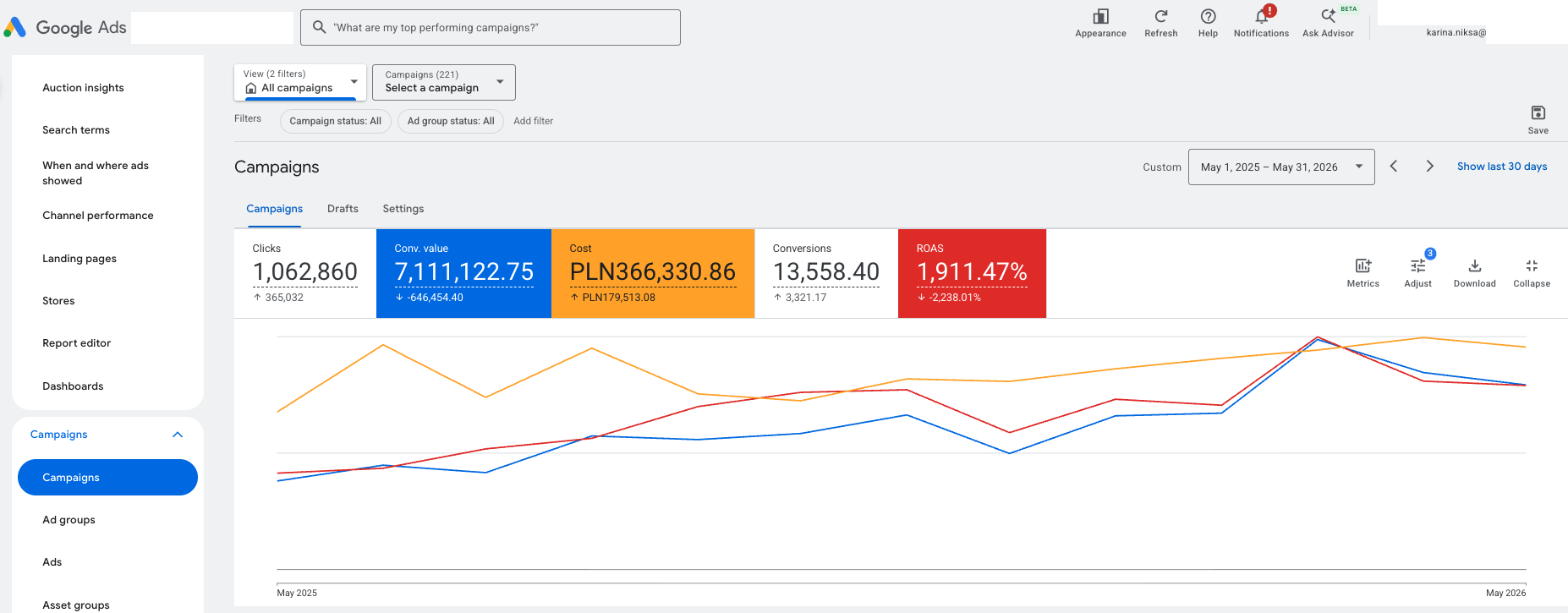Open the Notifications bell
This screenshot has width=1568, height=613.
tap(1261, 23)
